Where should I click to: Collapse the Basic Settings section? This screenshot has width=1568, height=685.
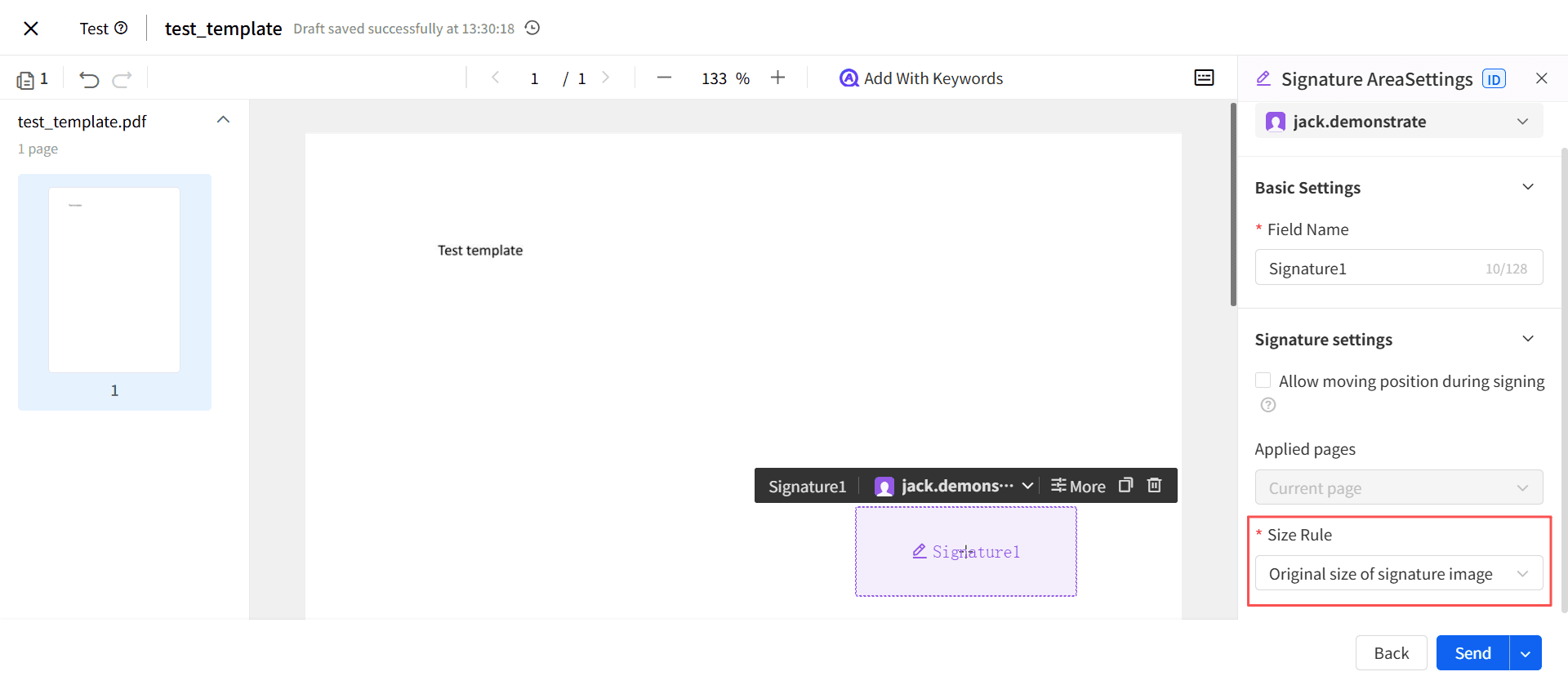point(1528,187)
